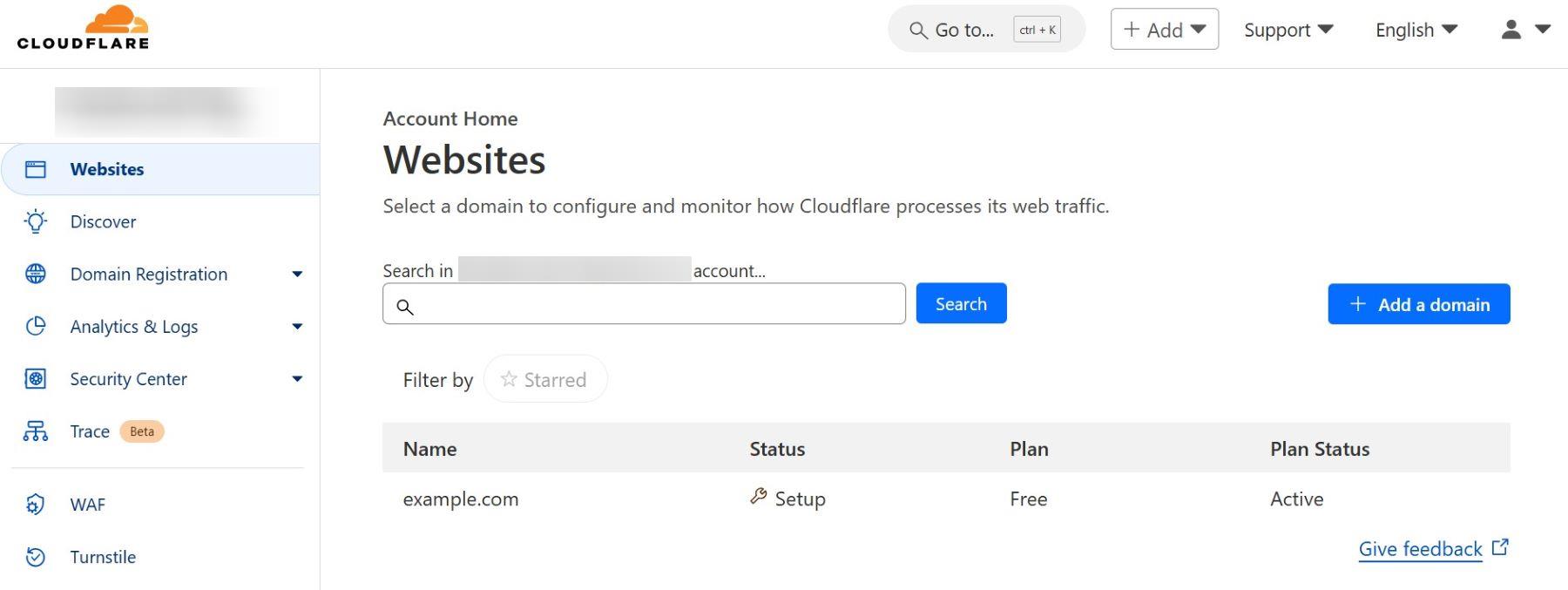Click the WAF firewall icon
The image size is (1568, 590).
(36, 505)
